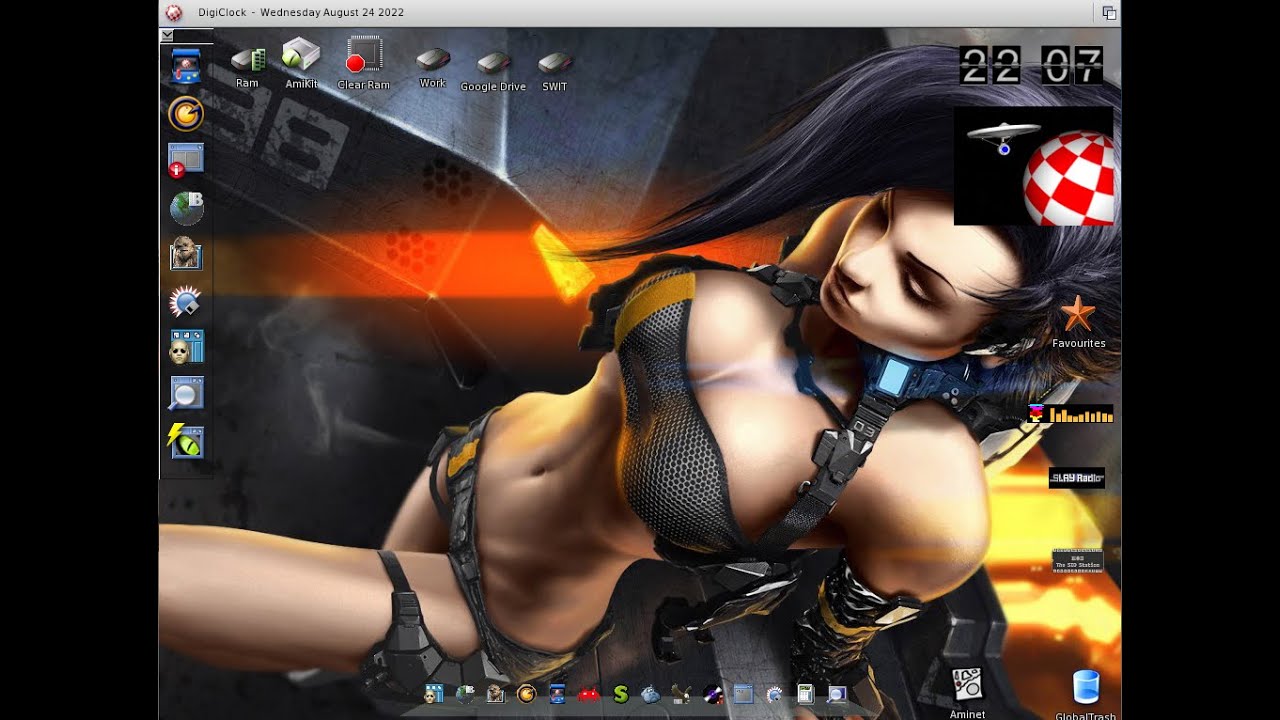Collapse the left dock using its top arrow
Viewport: 1280px width, 720px height.
pos(167,35)
